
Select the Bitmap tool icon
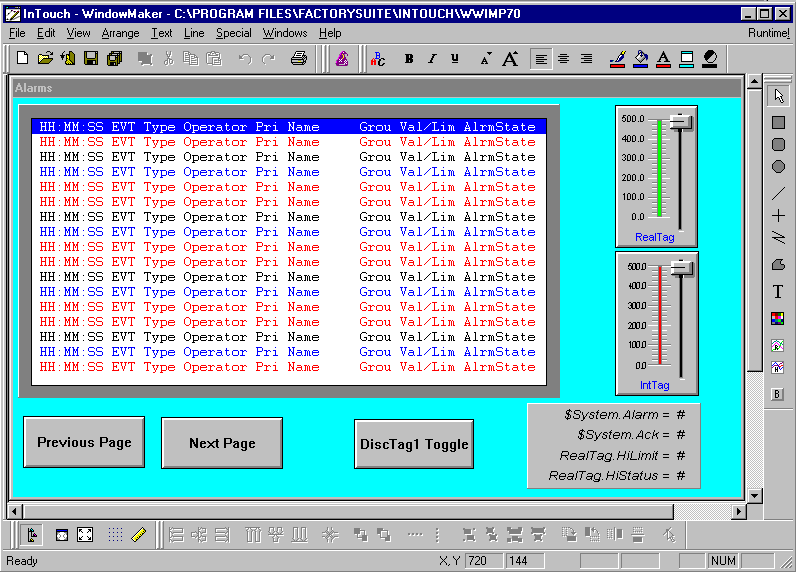[778, 319]
